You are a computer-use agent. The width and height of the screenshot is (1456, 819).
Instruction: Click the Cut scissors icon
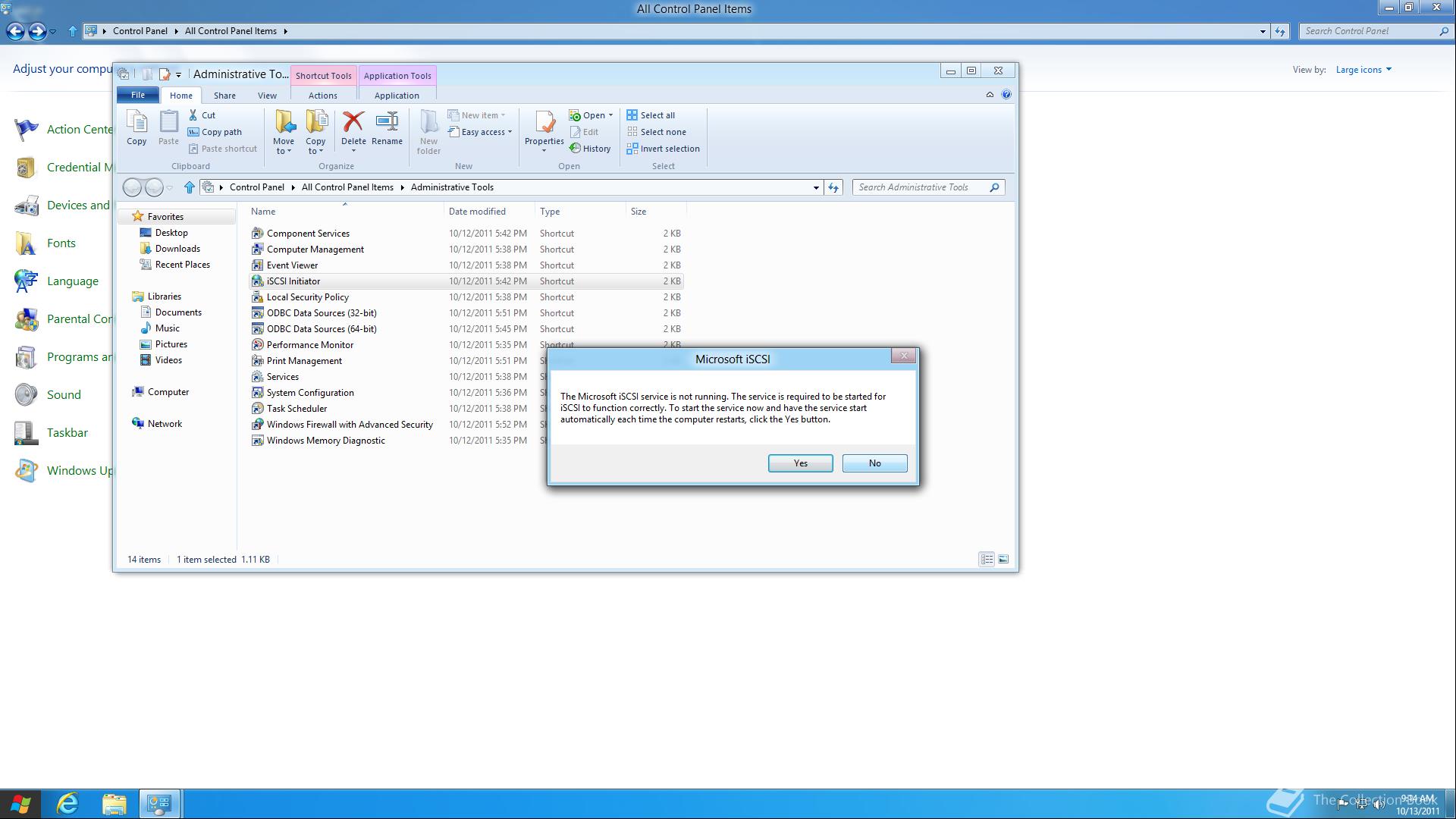(193, 115)
